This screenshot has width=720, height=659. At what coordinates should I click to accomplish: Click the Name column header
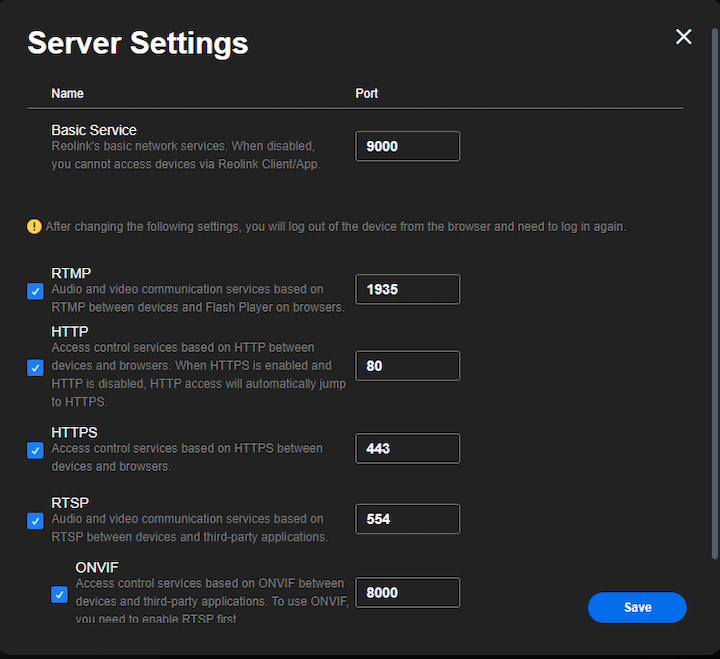click(x=68, y=93)
